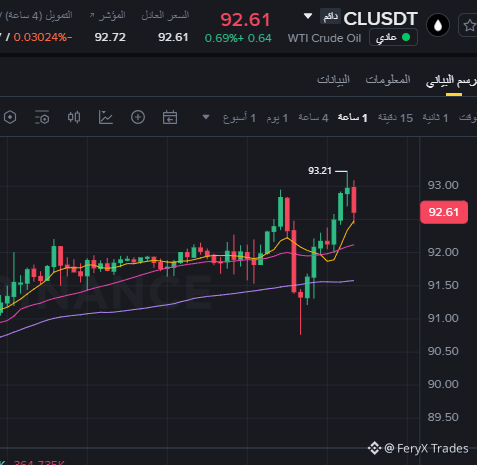The width and height of the screenshot is (477, 465).
Task: Click the oil drop CLUSDT logo
Action: coord(438,25)
